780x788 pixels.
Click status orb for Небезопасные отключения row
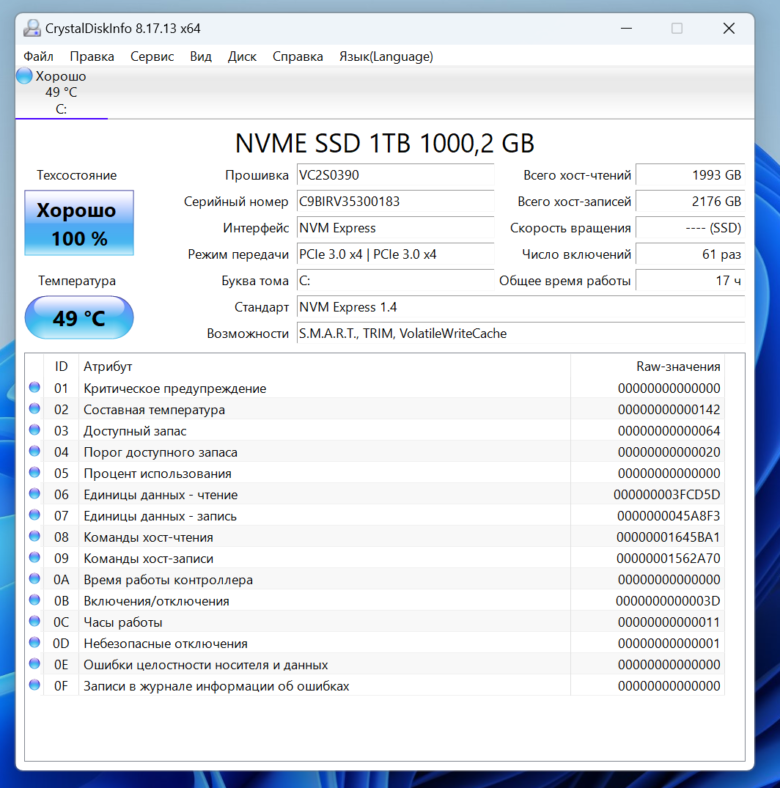[x=34, y=642]
